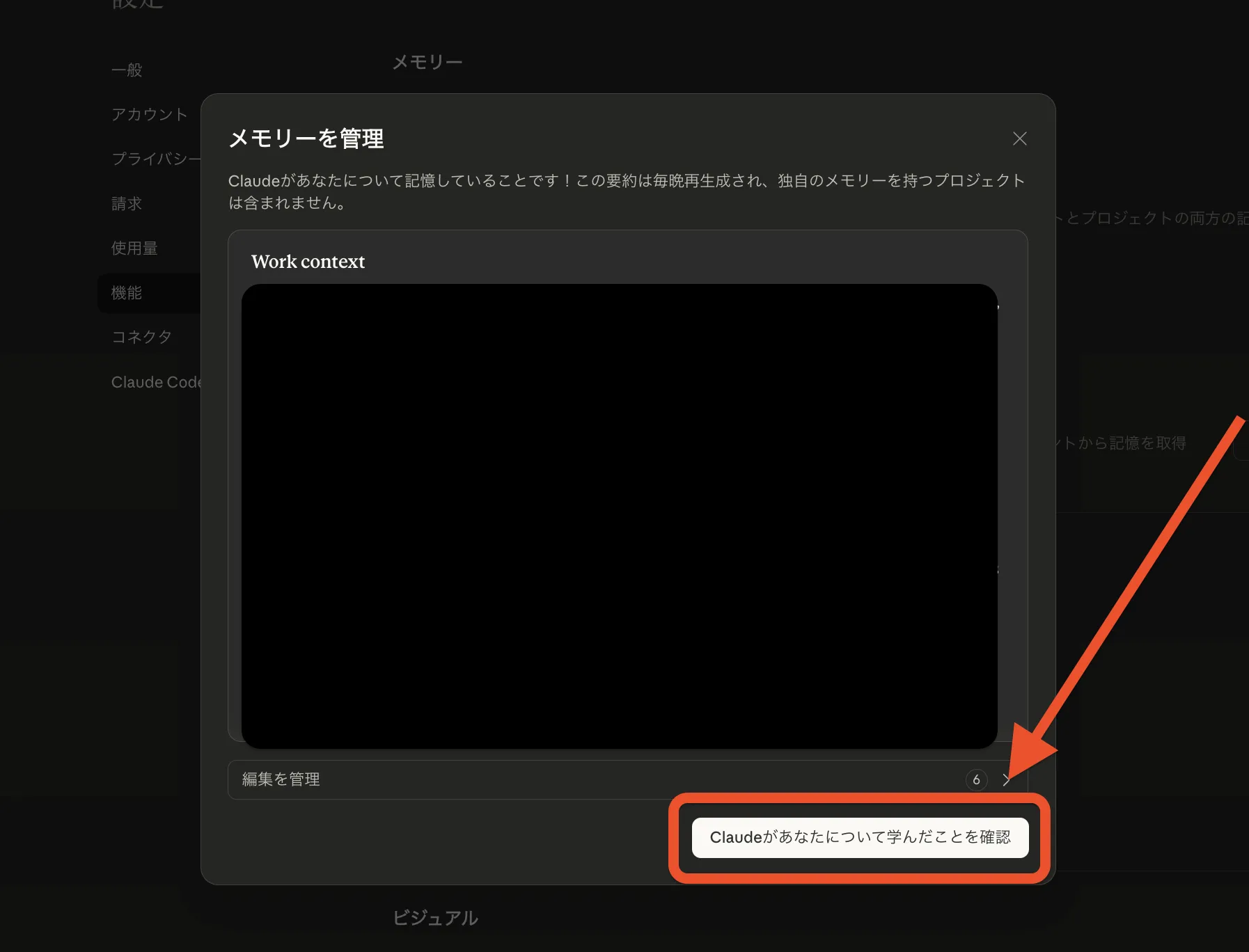Expand the 編集を管理 chevron
1249x952 pixels.
point(1006,780)
